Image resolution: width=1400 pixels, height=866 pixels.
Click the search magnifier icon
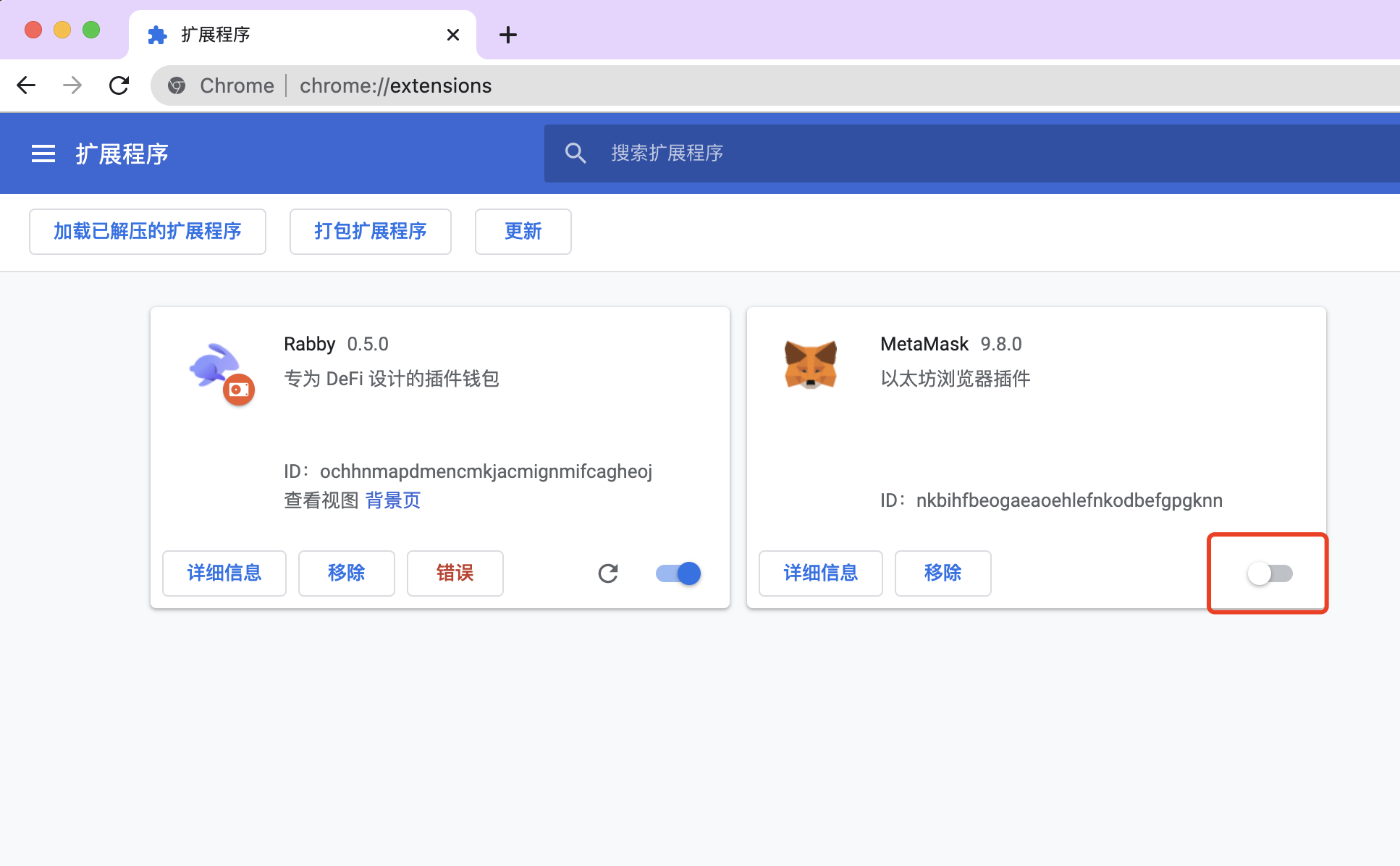[575, 153]
